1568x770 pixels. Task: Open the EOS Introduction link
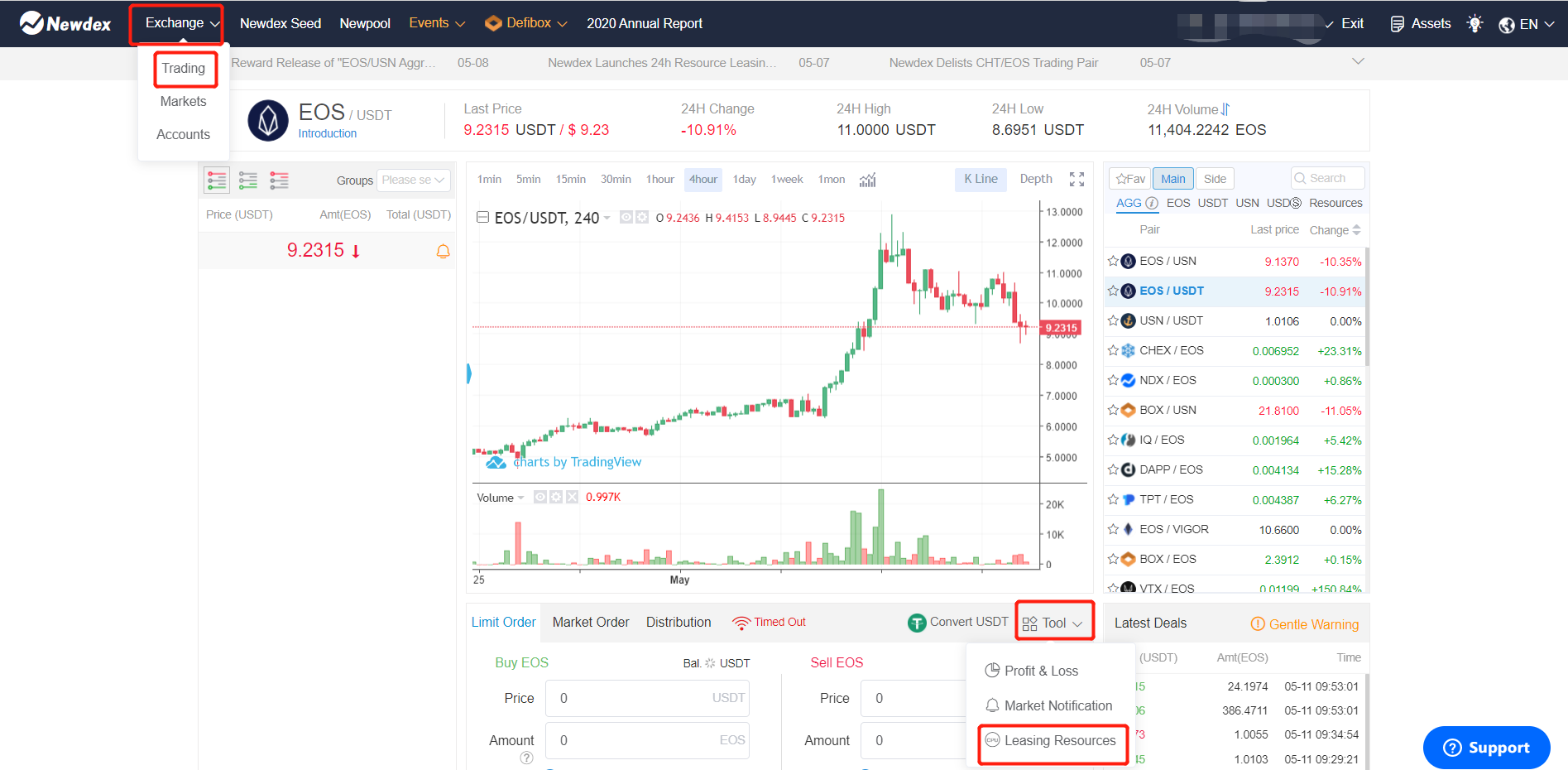(x=328, y=133)
